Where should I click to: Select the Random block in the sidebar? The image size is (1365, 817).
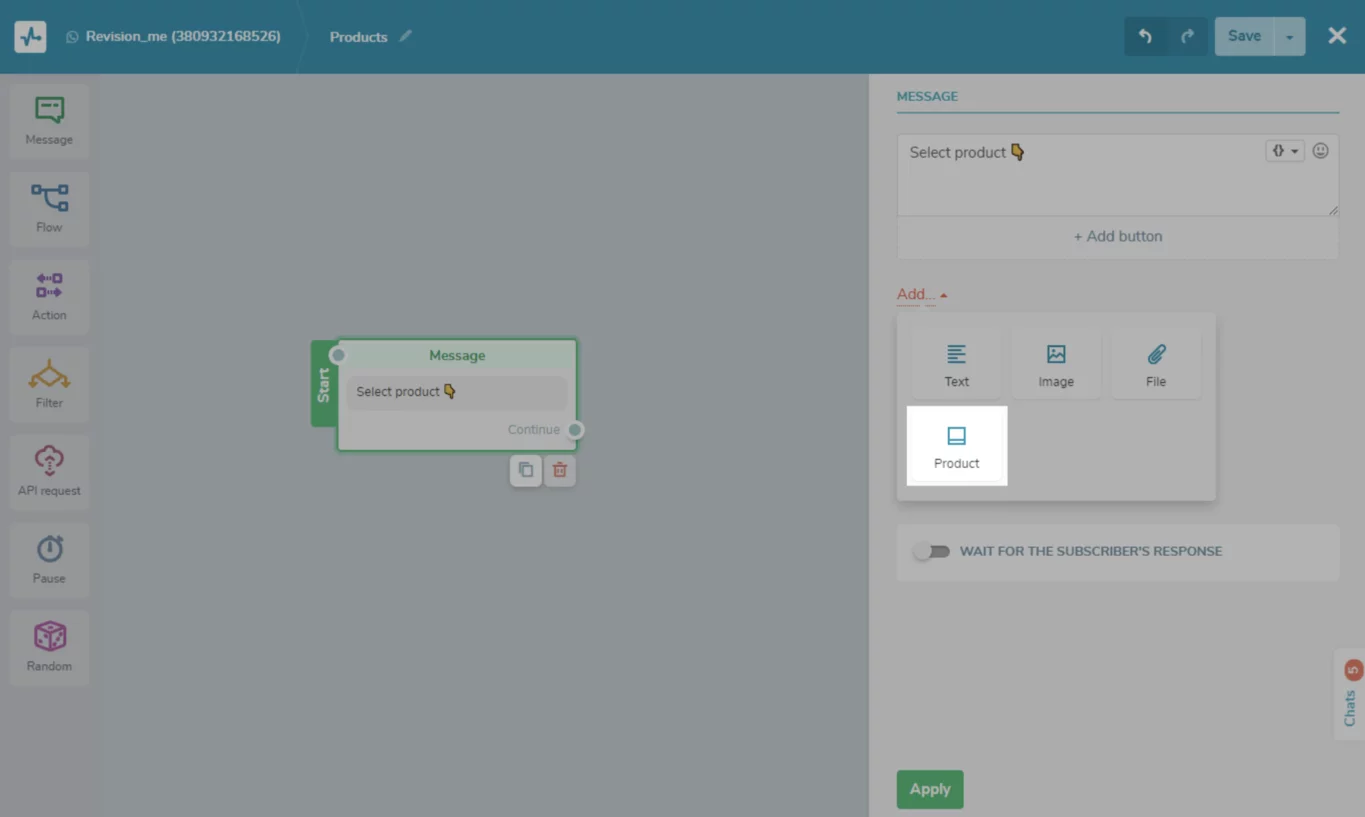click(x=49, y=648)
